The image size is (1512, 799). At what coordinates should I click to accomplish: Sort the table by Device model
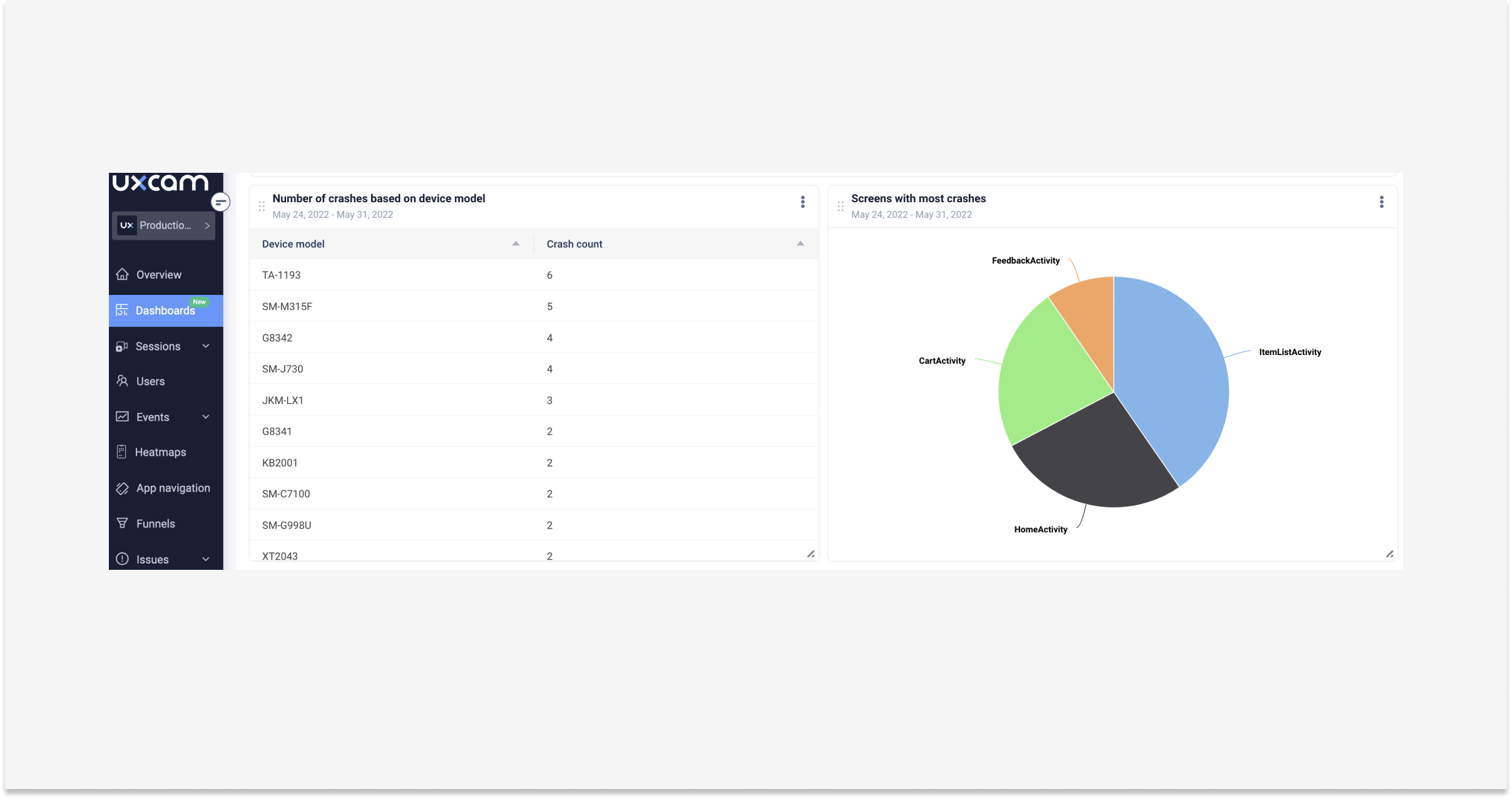516,244
